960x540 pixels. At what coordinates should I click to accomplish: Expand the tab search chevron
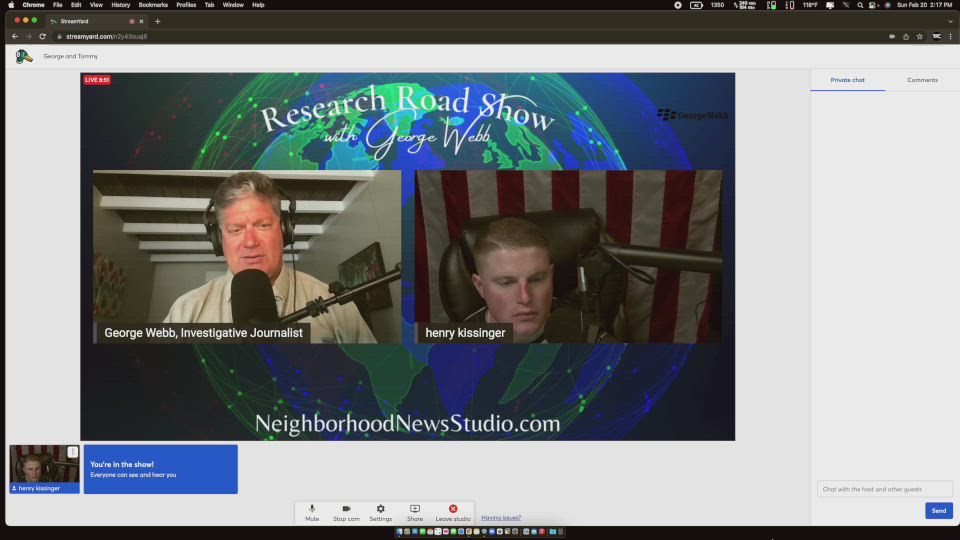[950, 21]
